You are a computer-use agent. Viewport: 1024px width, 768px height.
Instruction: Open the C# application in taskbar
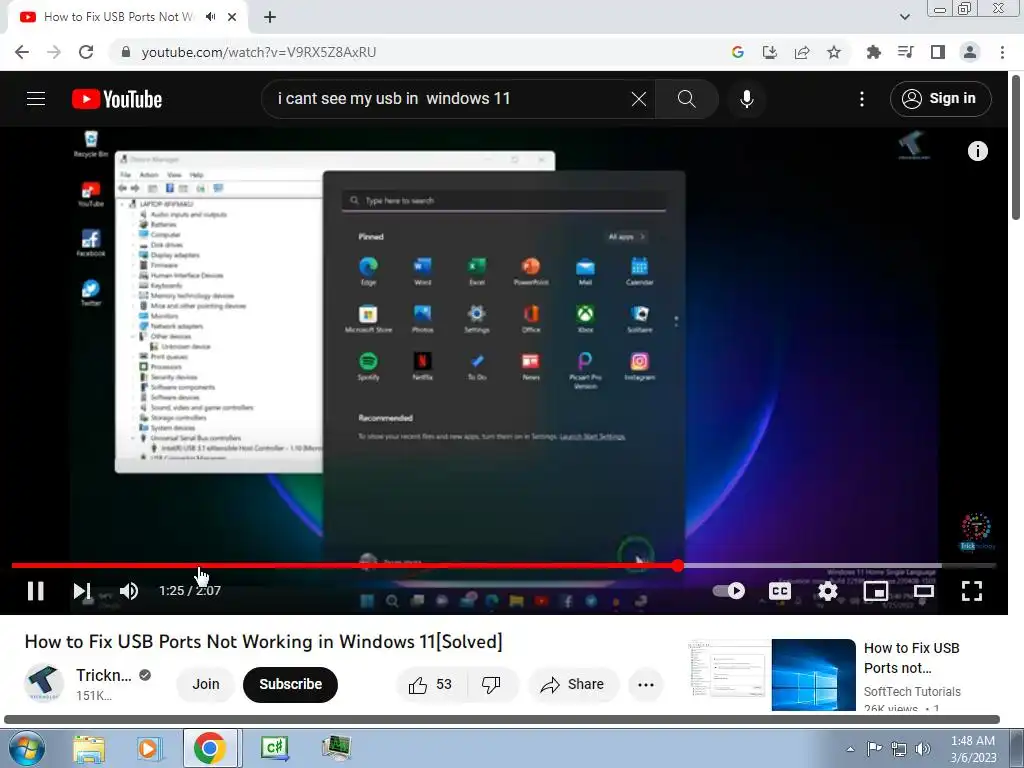(x=275, y=748)
